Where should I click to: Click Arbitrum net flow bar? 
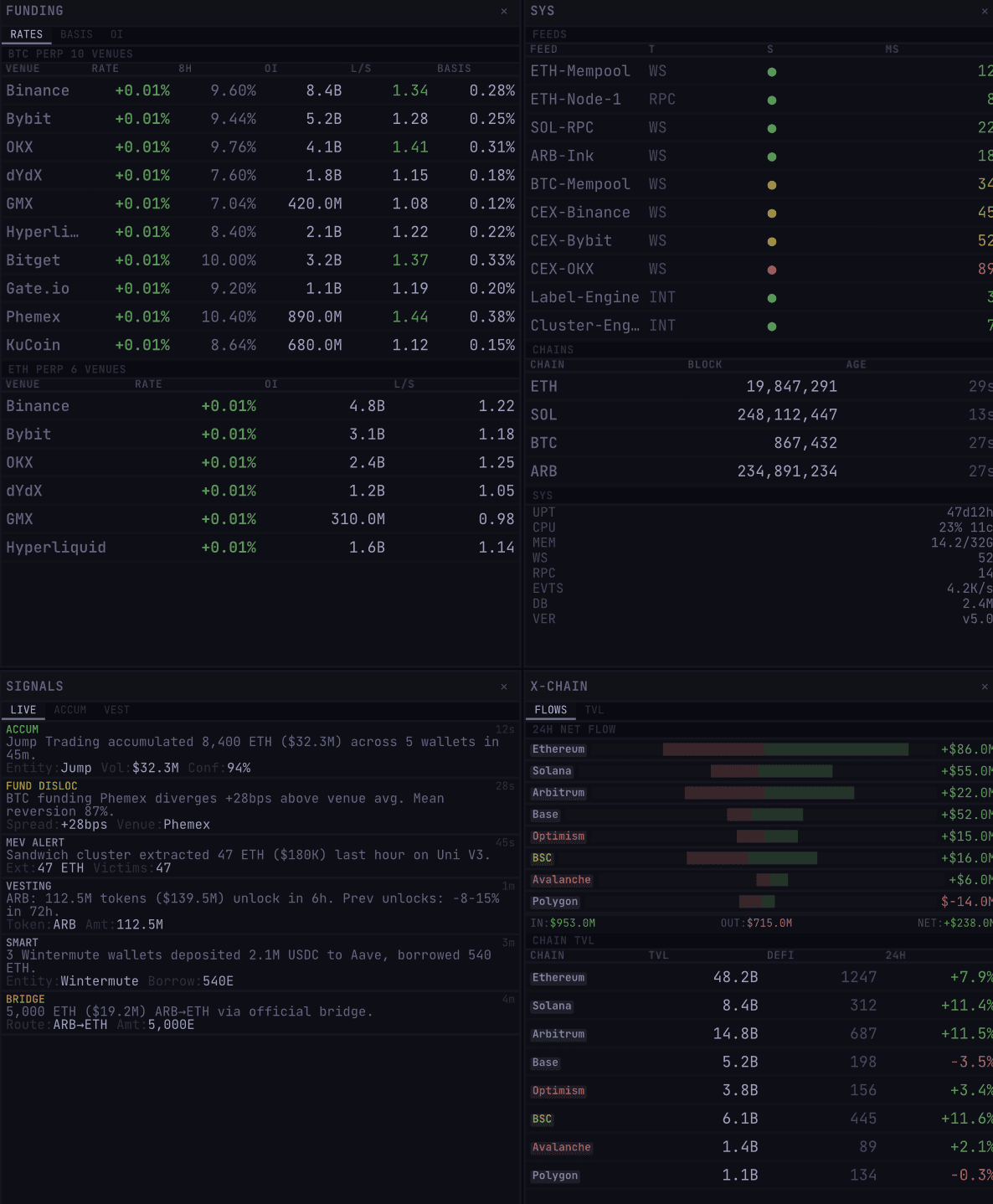click(769, 793)
